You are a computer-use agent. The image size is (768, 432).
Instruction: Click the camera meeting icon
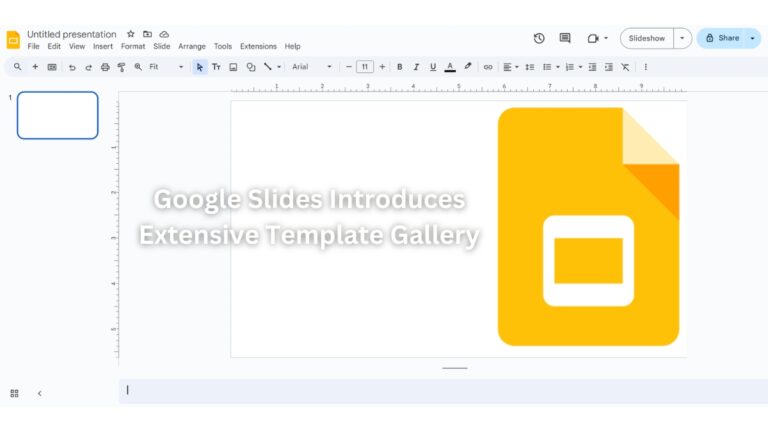click(x=593, y=38)
